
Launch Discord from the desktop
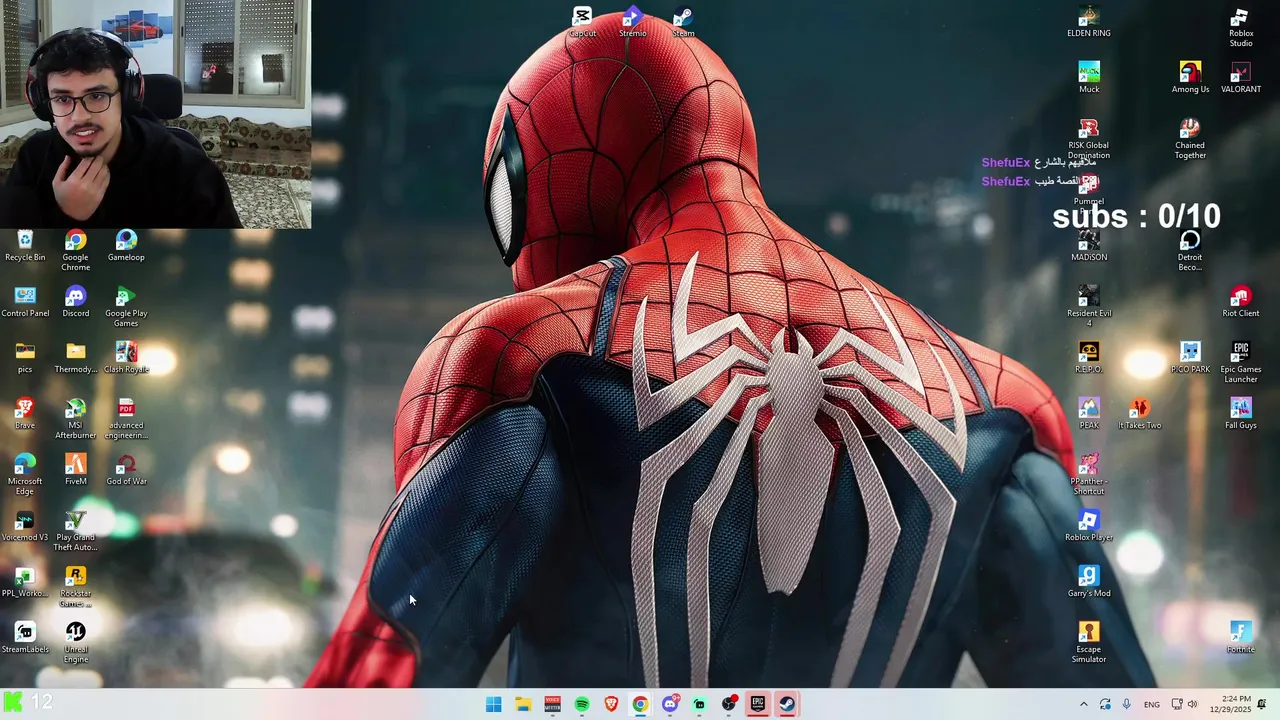pyautogui.click(x=75, y=302)
